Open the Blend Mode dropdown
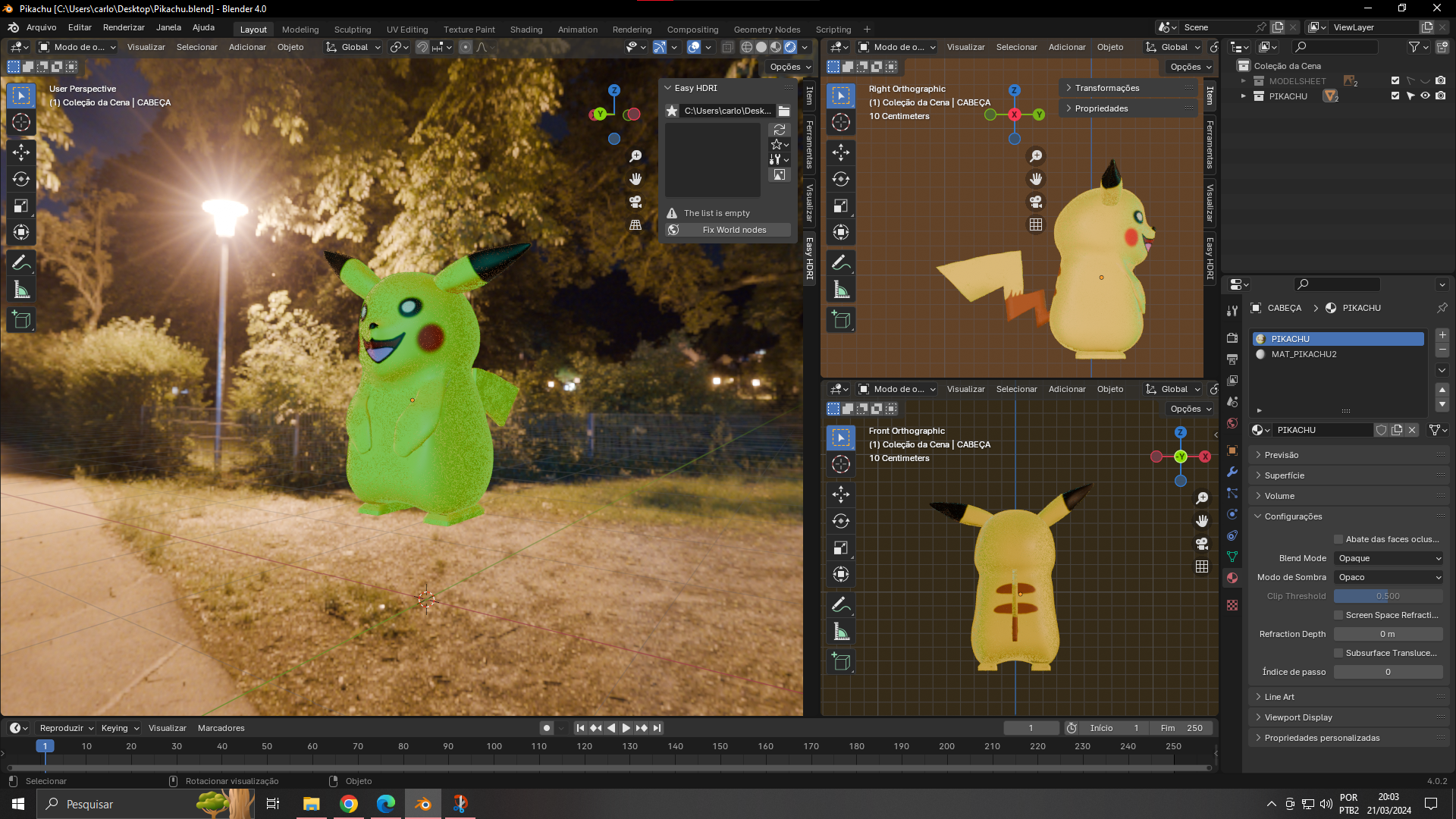Screen dimensions: 1456x819 coord(1389,558)
